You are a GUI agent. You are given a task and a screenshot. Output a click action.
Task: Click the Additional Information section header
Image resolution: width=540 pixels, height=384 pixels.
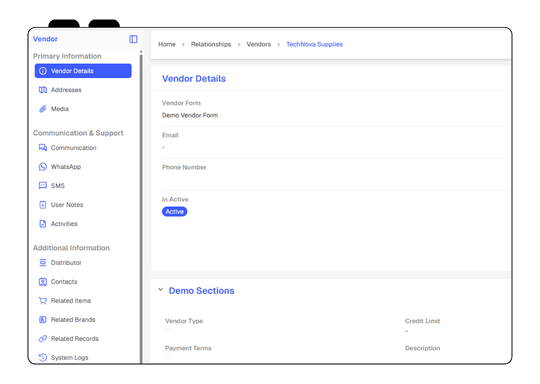pos(71,248)
